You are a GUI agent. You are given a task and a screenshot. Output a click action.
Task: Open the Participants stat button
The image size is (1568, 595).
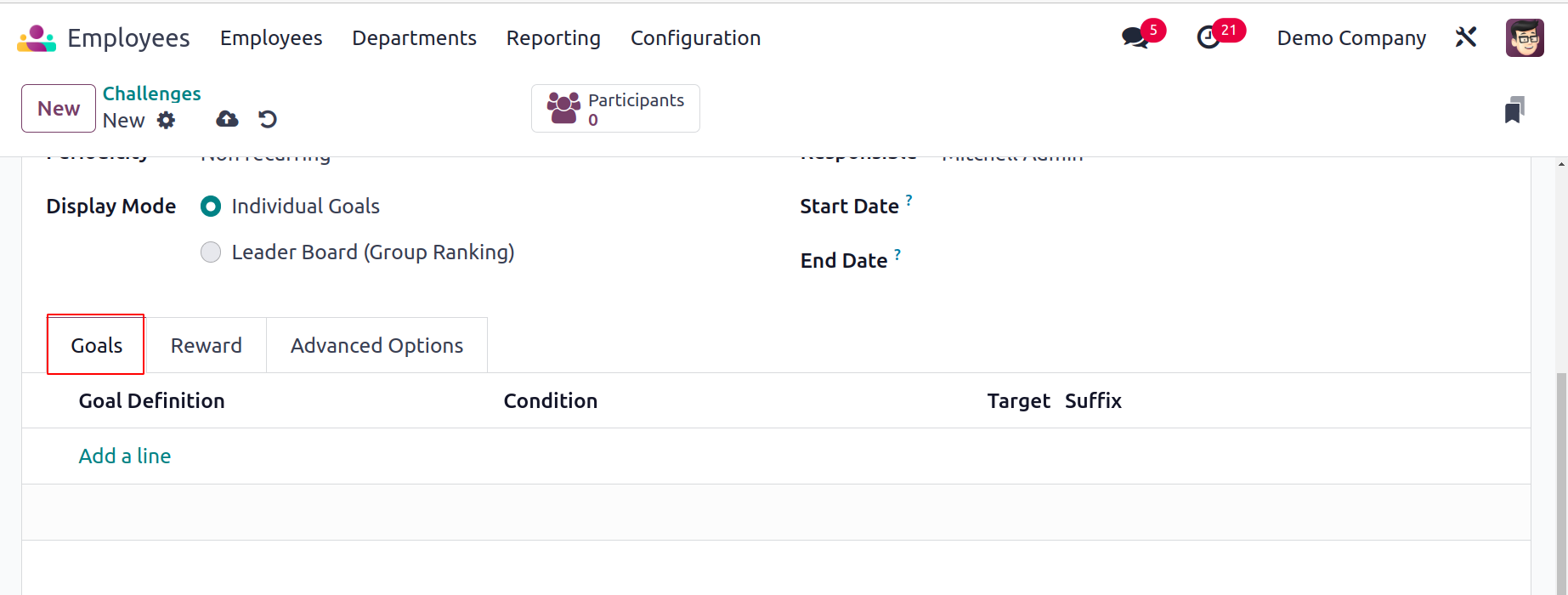[615, 109]
